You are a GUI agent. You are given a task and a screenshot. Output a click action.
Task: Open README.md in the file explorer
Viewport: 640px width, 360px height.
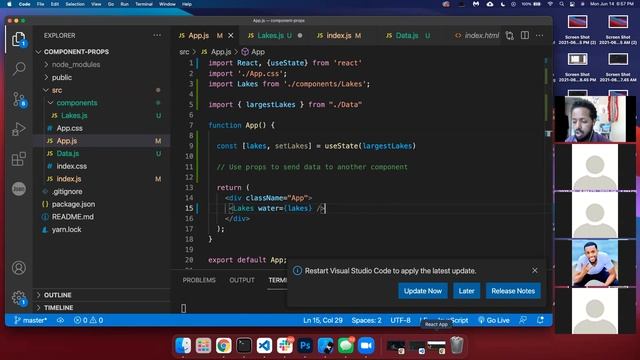coord(102,217)
